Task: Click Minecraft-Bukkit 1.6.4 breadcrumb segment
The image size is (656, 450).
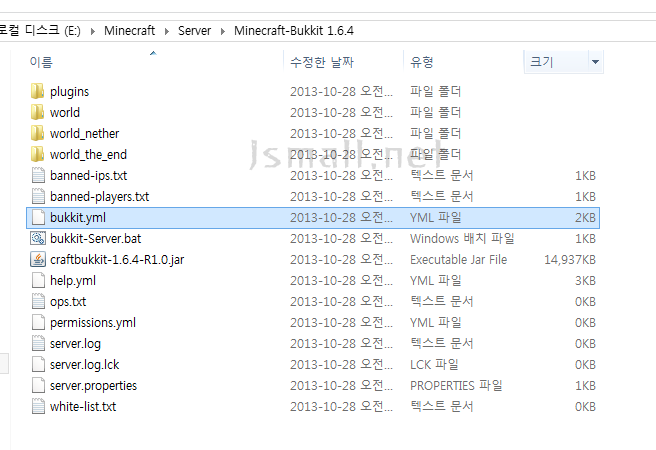Action: coord(294,31)
